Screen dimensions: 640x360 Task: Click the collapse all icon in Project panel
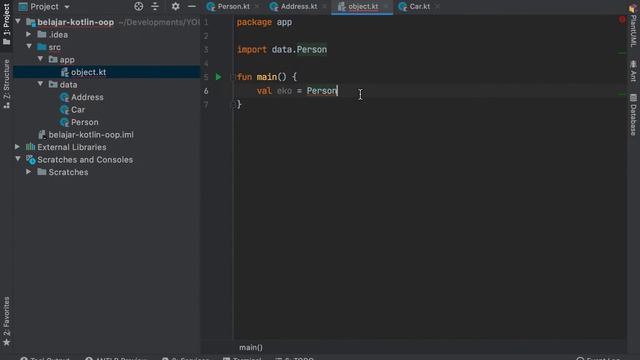coord(155,6)
